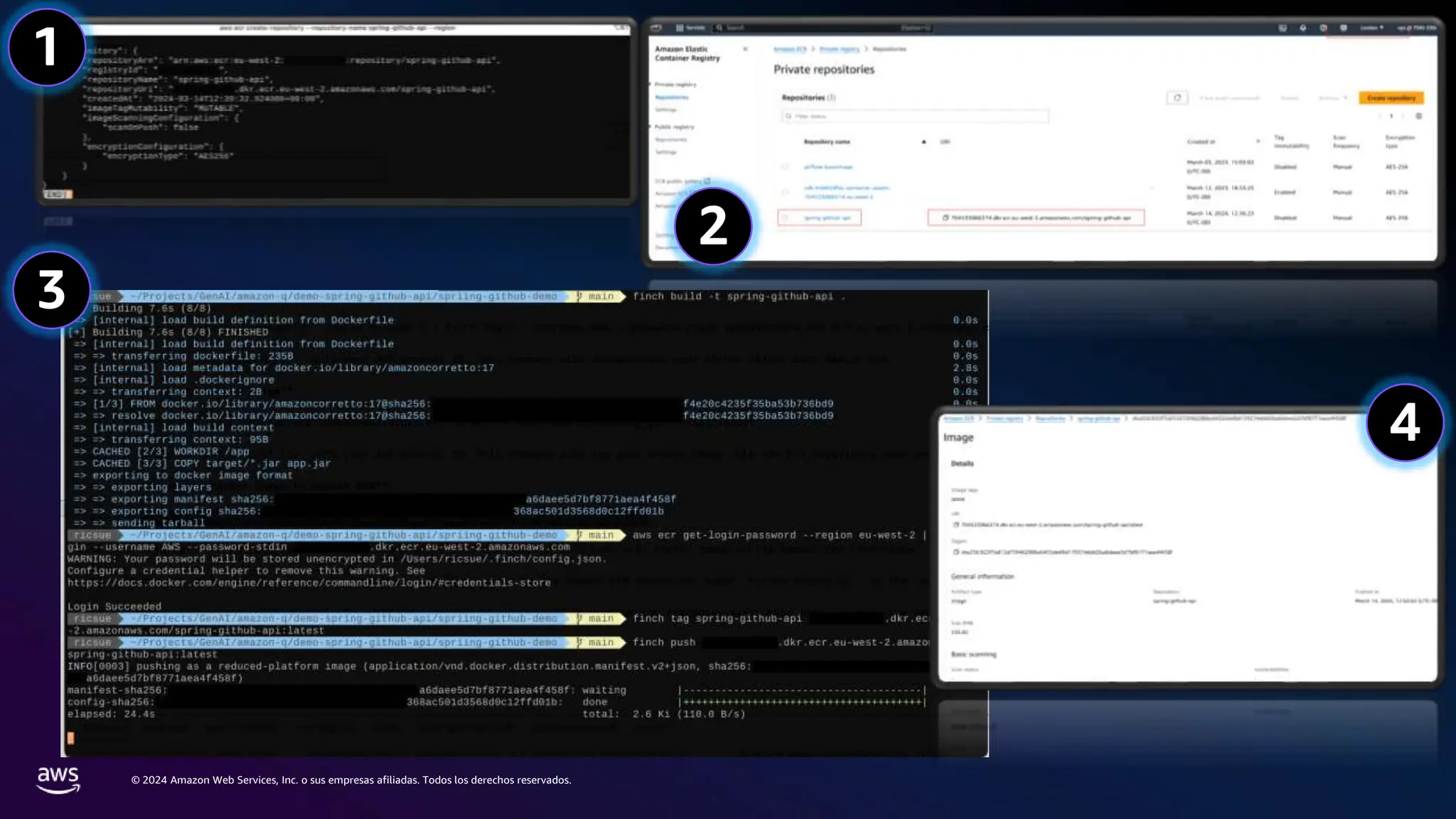Select the second repository's radio button
This screenshot has width=1456, height=819.
785,192
